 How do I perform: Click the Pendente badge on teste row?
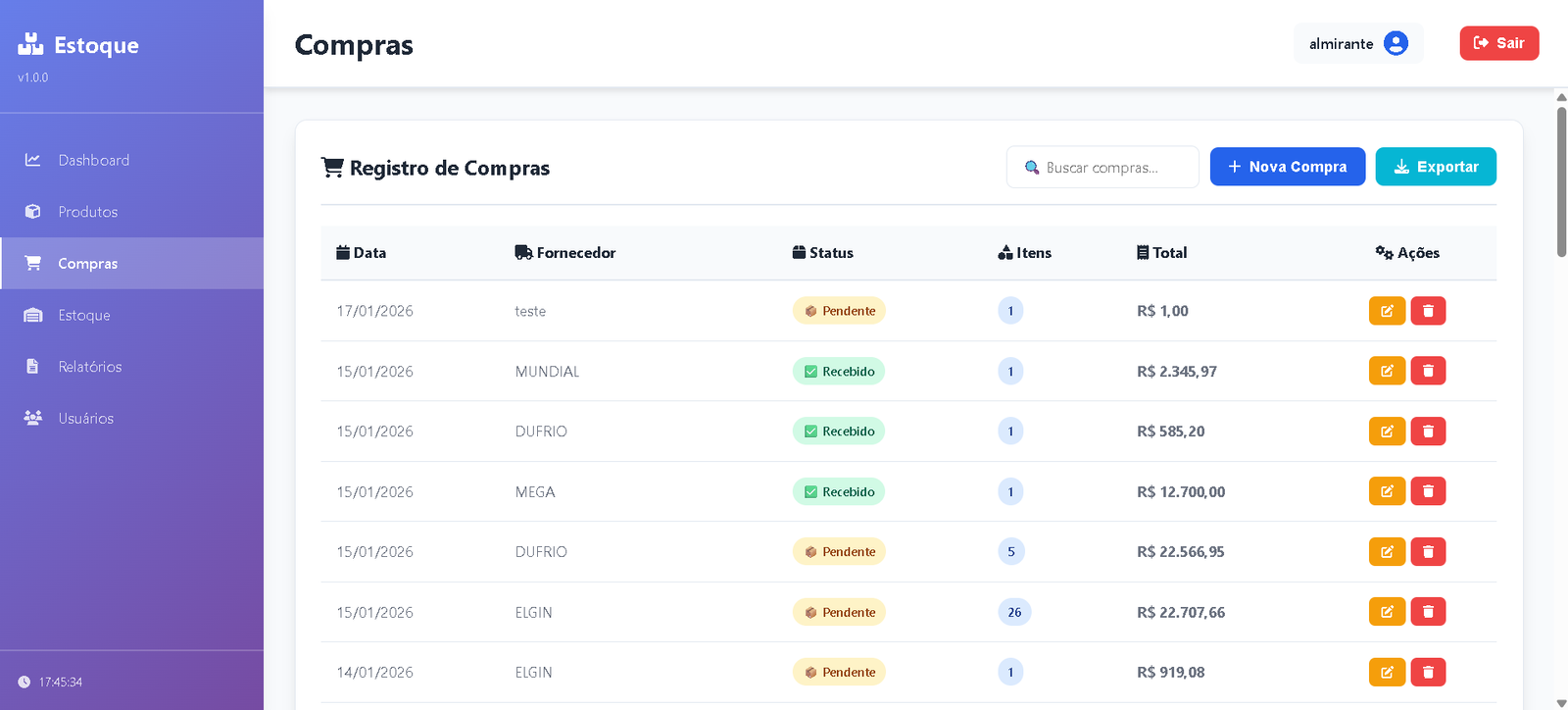(839, 311)
